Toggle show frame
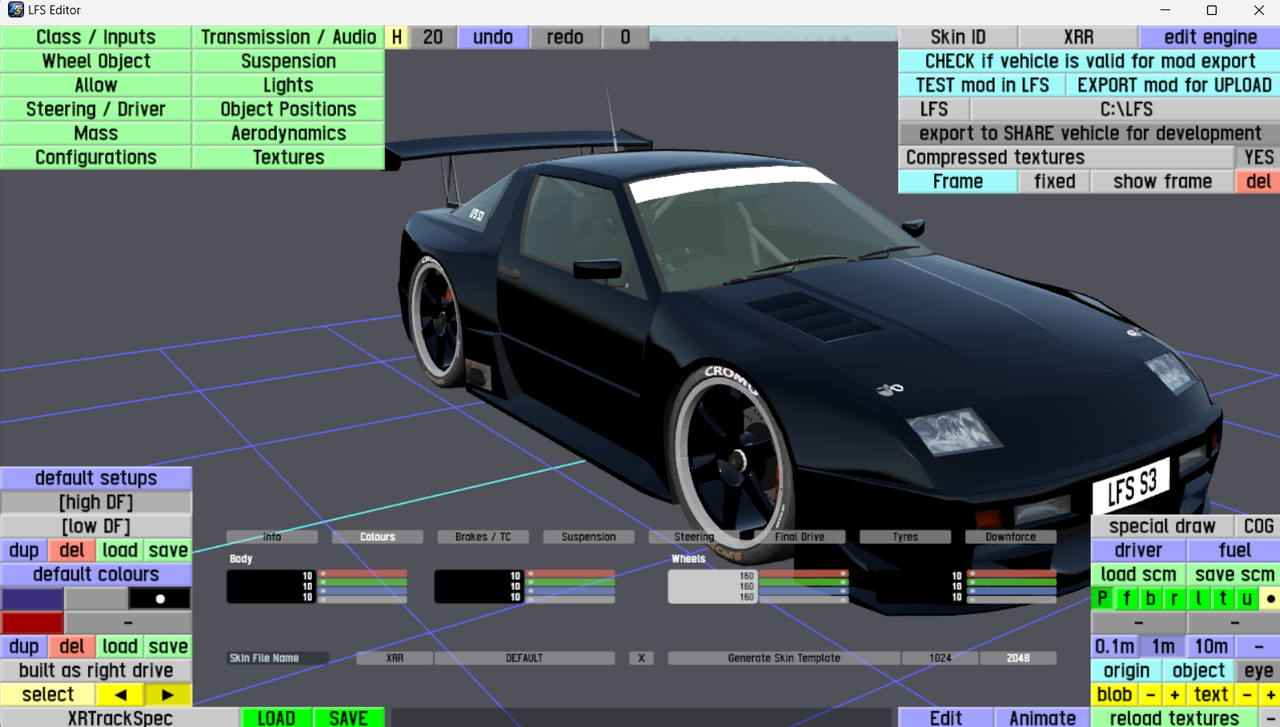Image resolution: width=1280 pixels, height=727 pixels. [x=1162, y=181]
